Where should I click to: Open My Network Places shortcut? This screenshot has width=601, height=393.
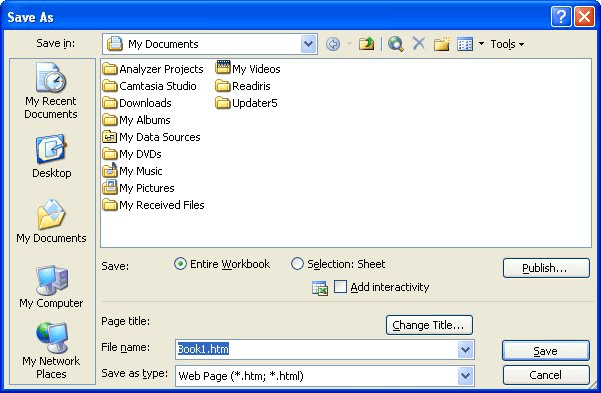tap(51, 351)
